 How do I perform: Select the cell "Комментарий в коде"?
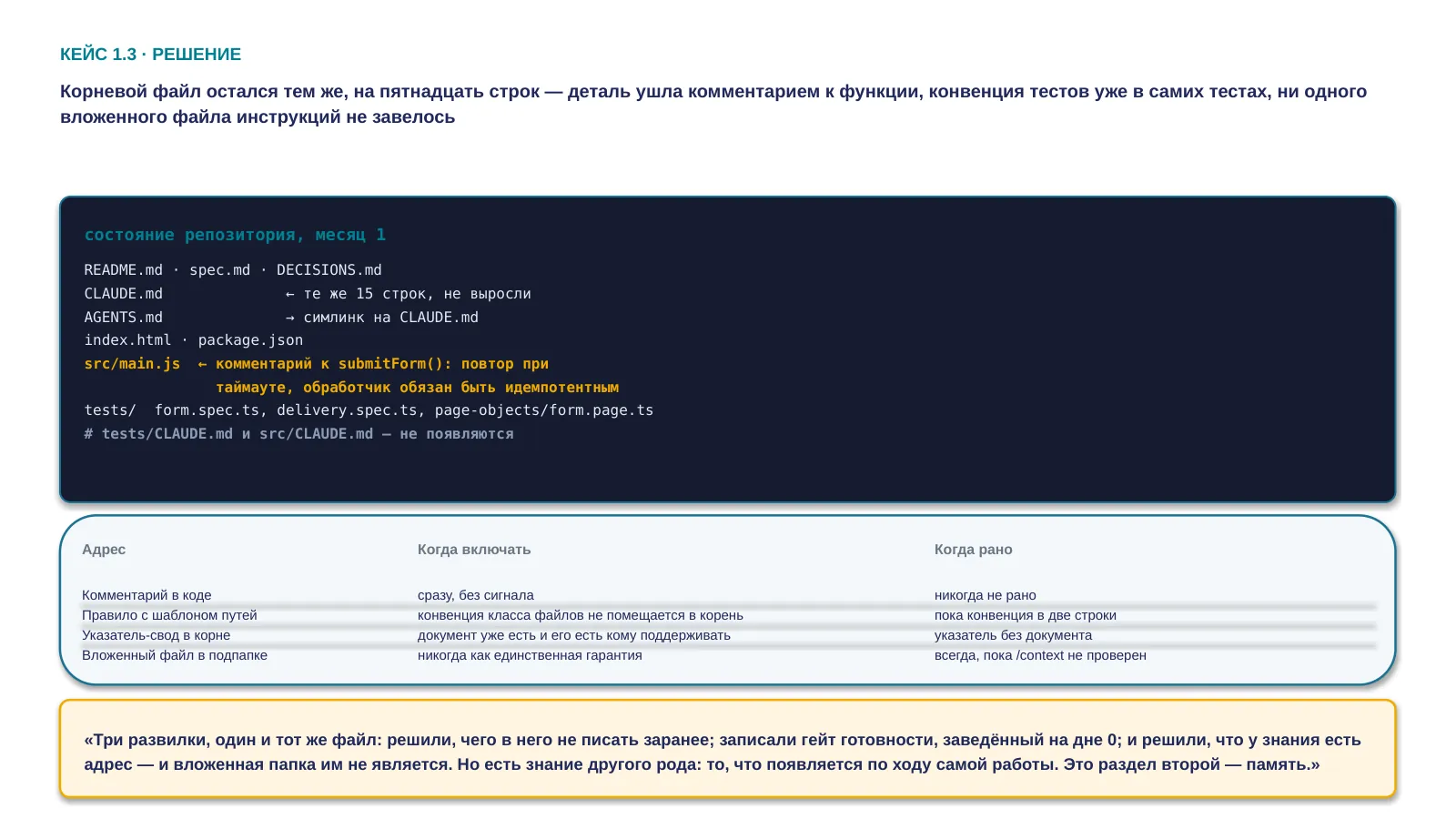click(x=147, y=595)
